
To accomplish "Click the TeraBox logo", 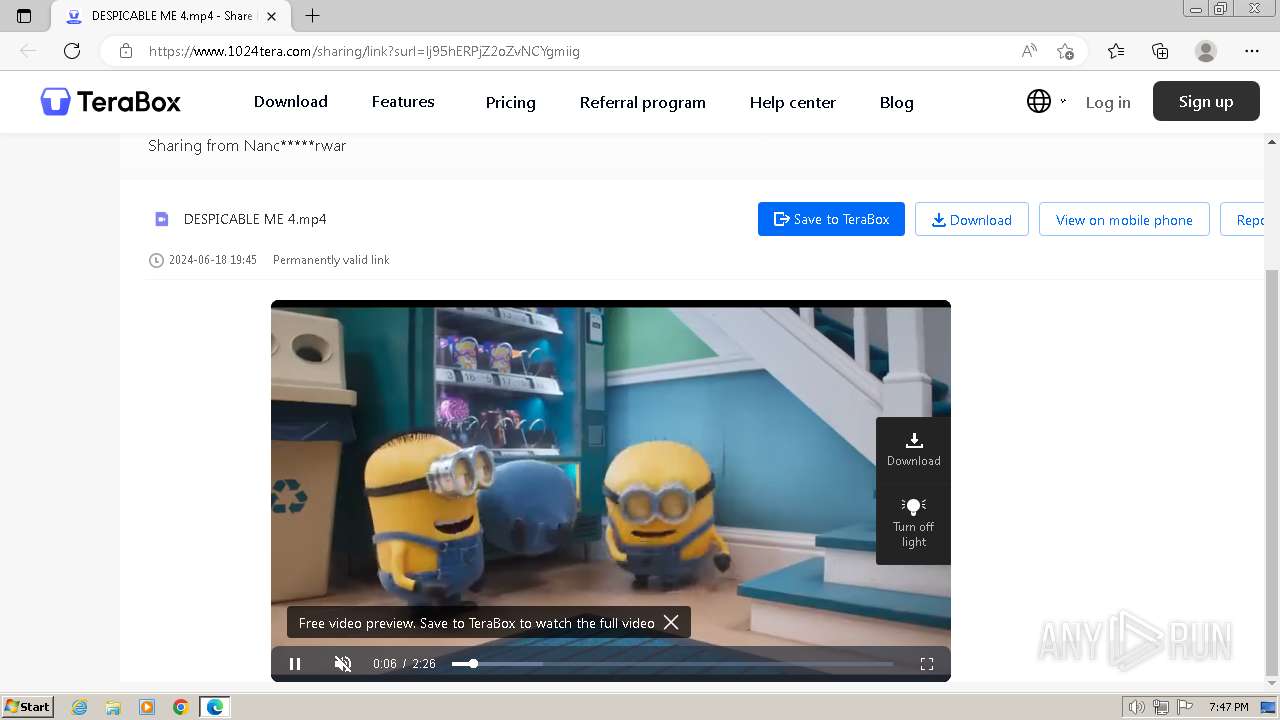I will [110, 101].
